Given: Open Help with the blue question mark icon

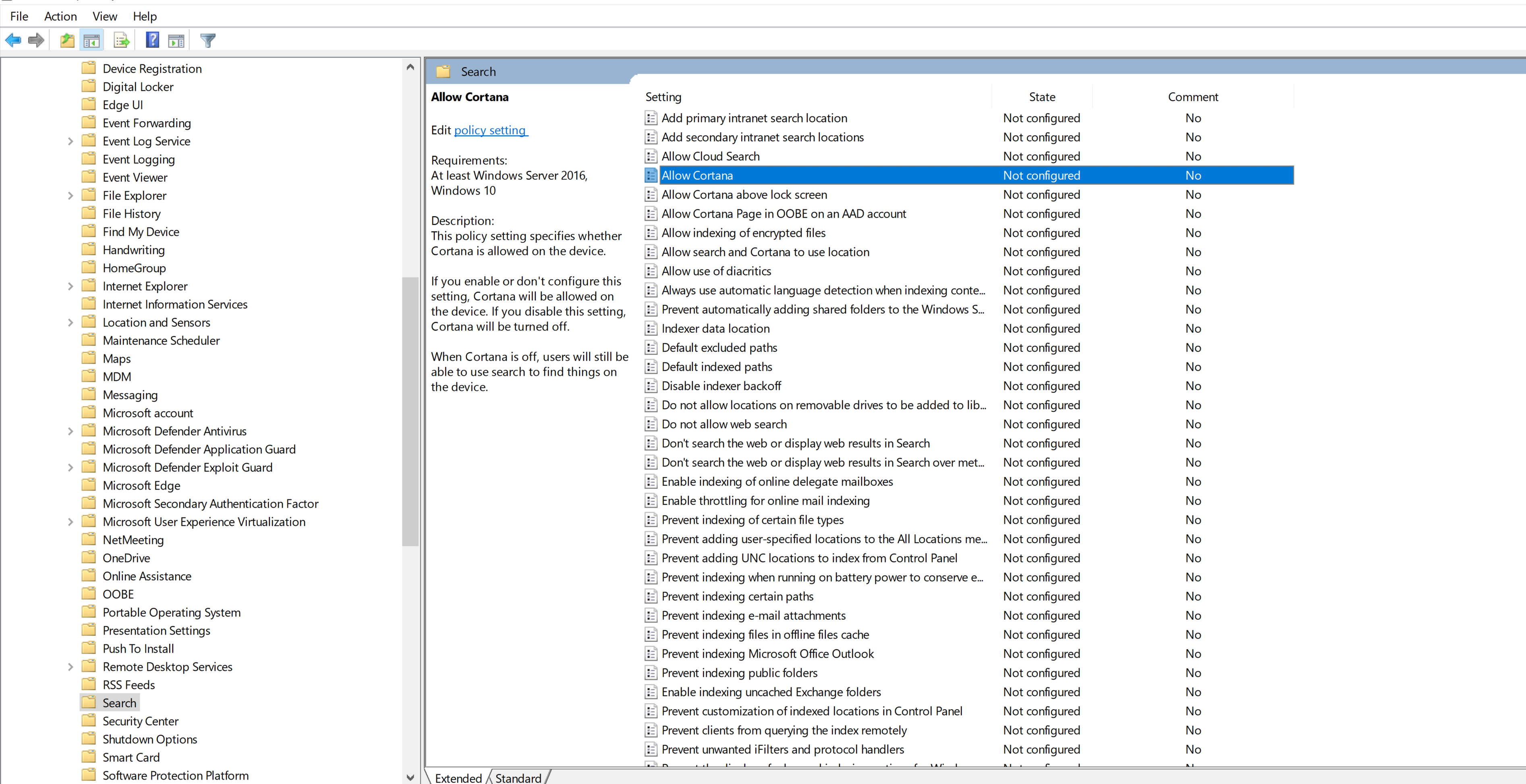Looking at the screenshot, I should pyautogui.click(x=152, y=40).
